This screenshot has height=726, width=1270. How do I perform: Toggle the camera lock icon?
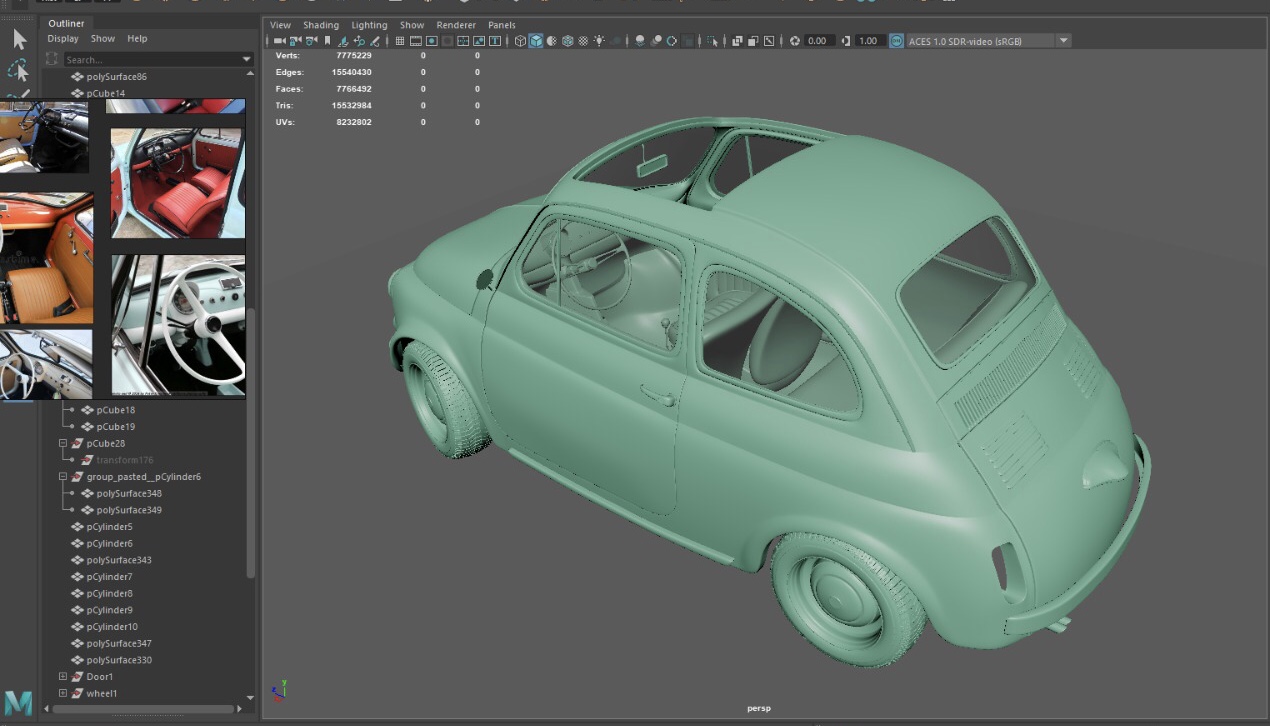coord(295,41)
